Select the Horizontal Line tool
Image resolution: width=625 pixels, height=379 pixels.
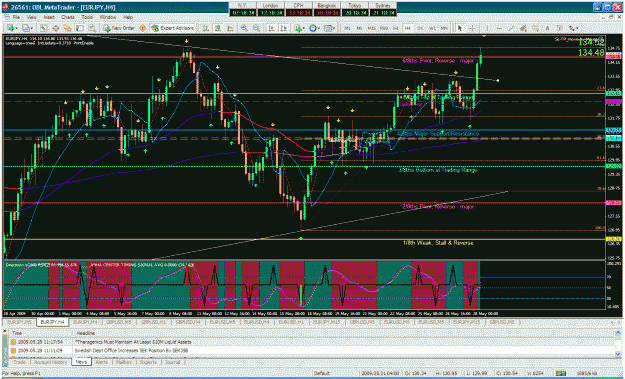[x=499, y=28]
